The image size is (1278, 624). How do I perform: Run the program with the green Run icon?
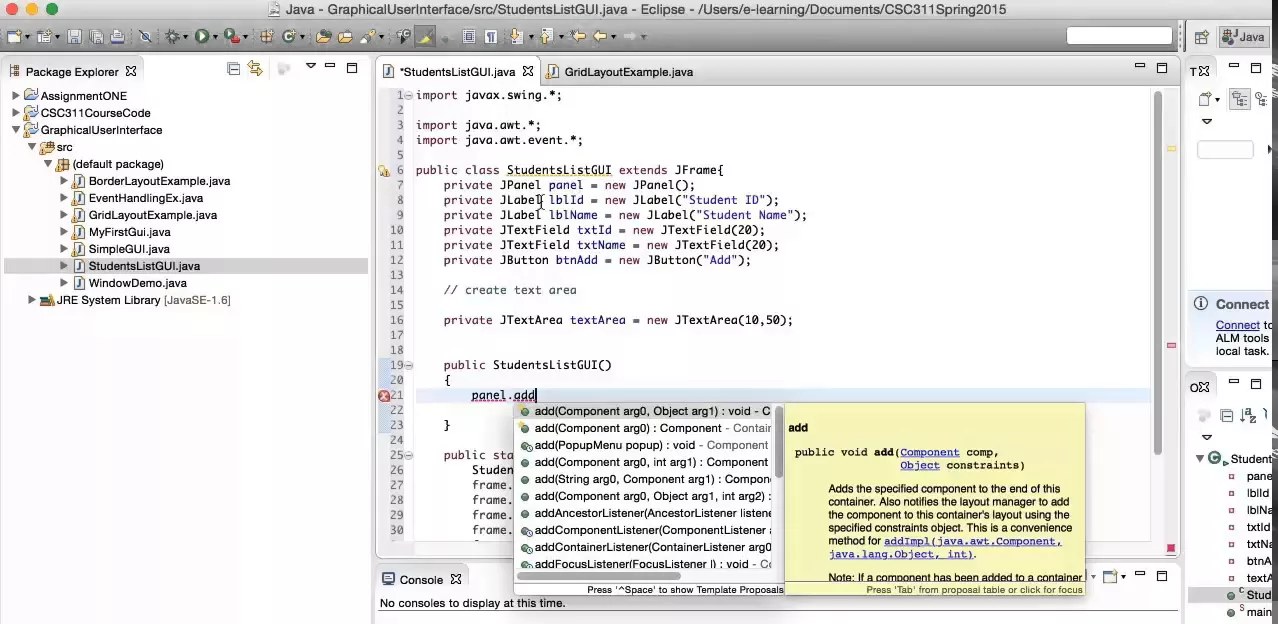pos(201,37)
